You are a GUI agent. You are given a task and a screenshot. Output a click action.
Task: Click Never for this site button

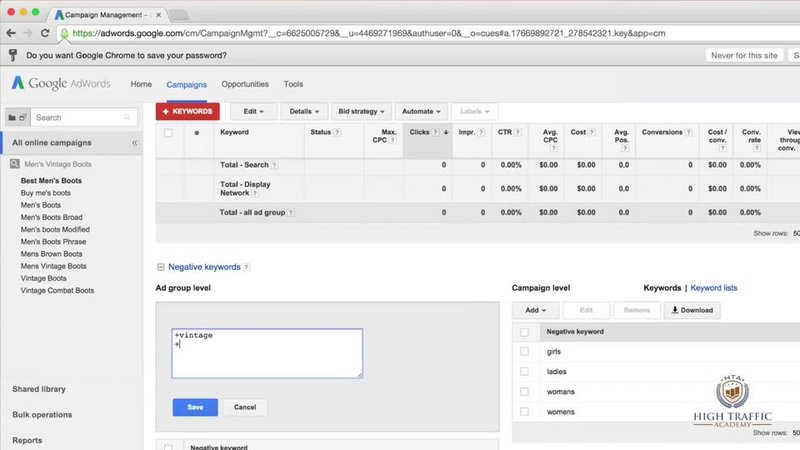[x=744, y=55]
